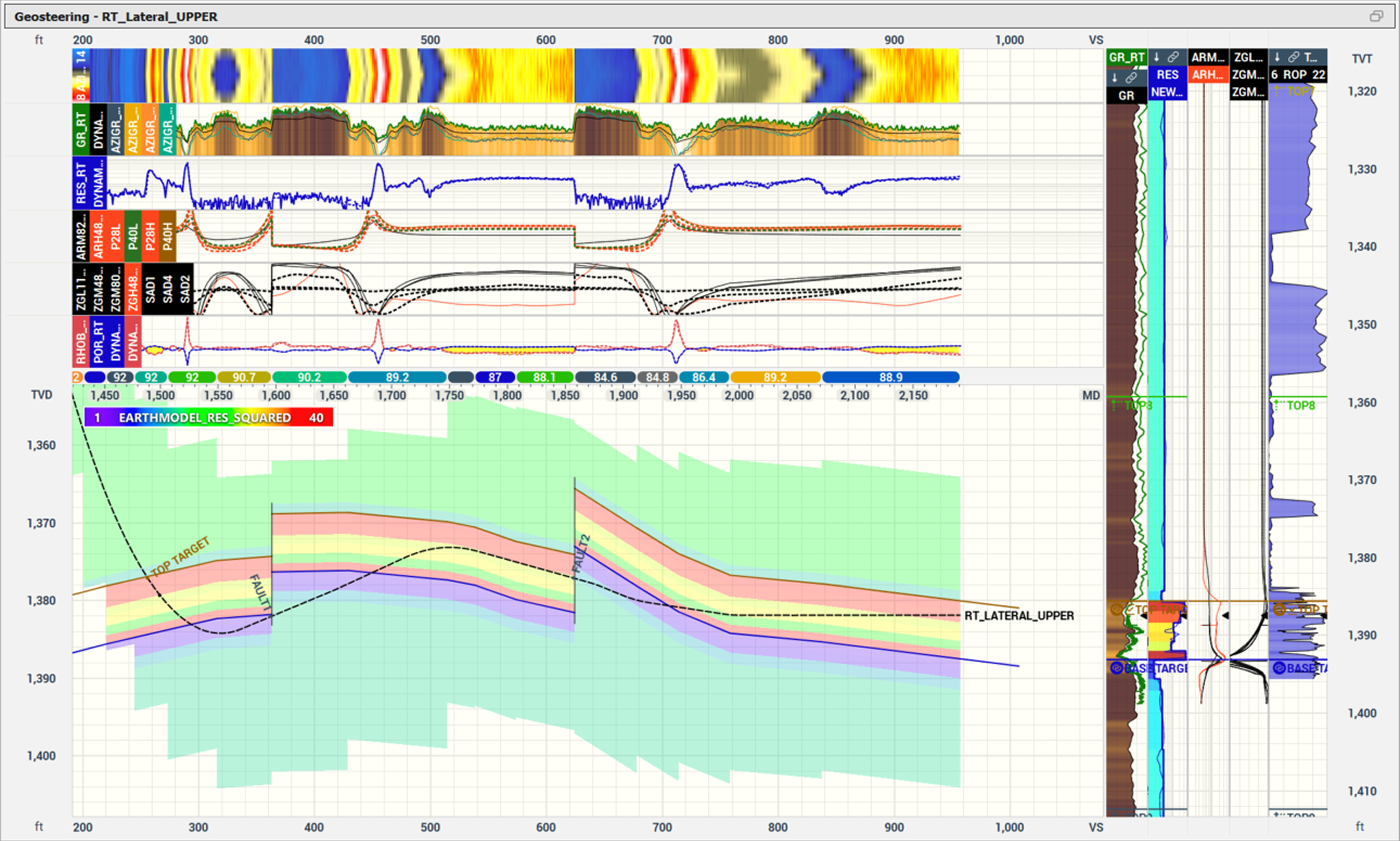Viewport: 1400px width, 841px height.
Task: Select the 6 ROP 22 scale header
Action: [x=1297, y=75]
